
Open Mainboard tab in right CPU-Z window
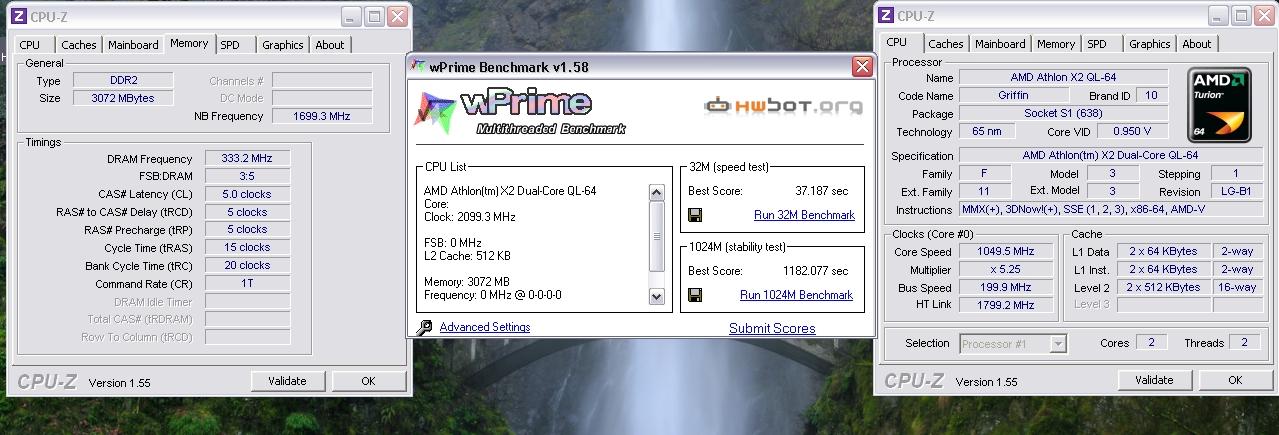coord(1000,45)
